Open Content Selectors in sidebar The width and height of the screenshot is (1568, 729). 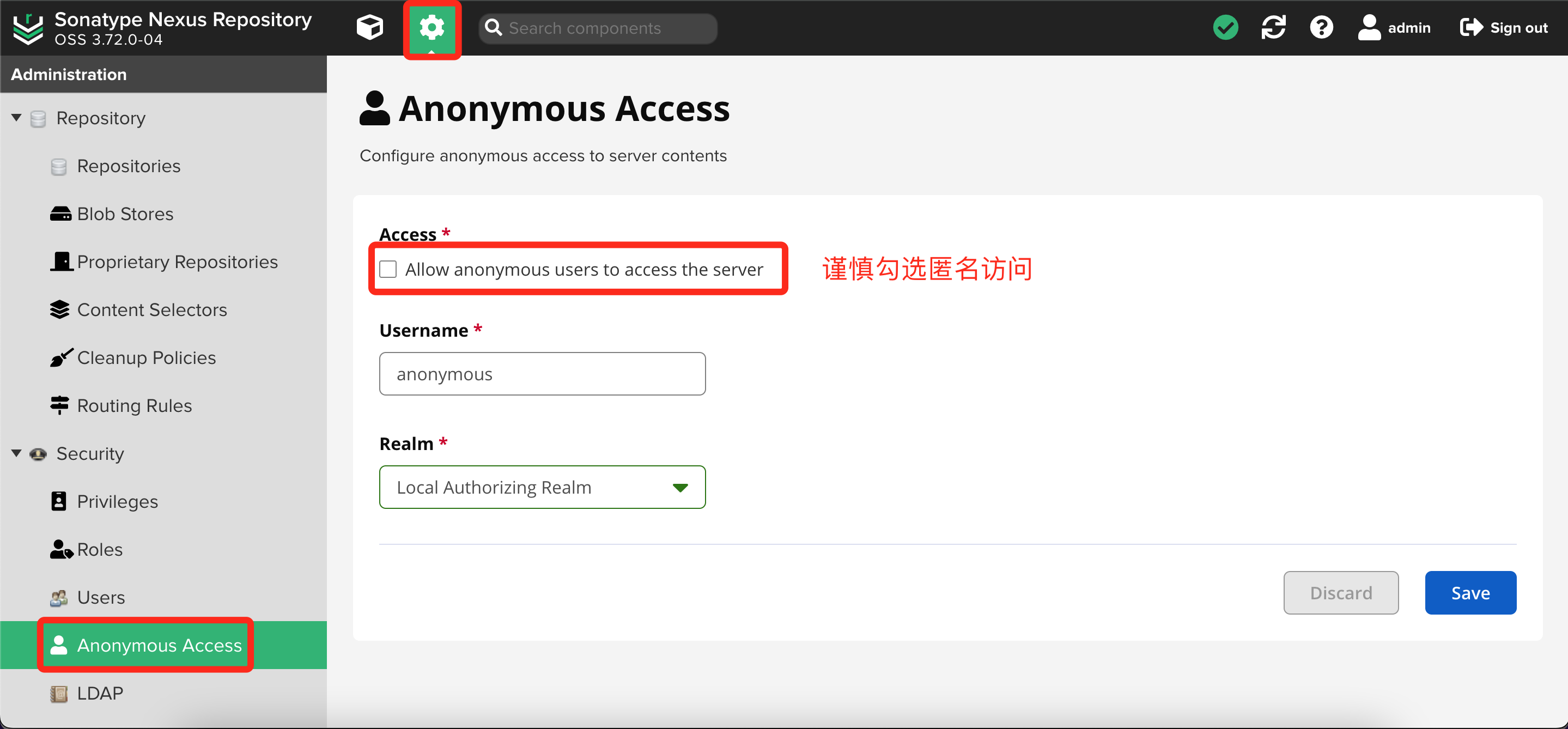click(x=151, y=309)
